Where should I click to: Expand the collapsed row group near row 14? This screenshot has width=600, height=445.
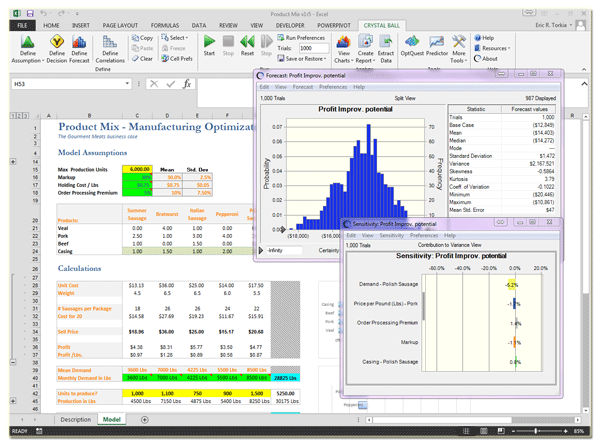tap(13, 162)
